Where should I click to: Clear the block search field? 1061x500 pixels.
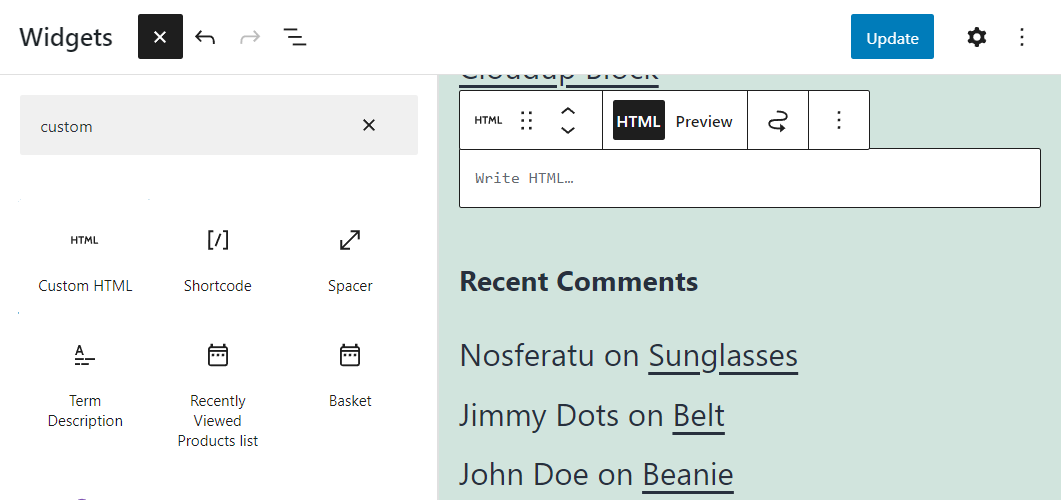click(x=368, y=125)
